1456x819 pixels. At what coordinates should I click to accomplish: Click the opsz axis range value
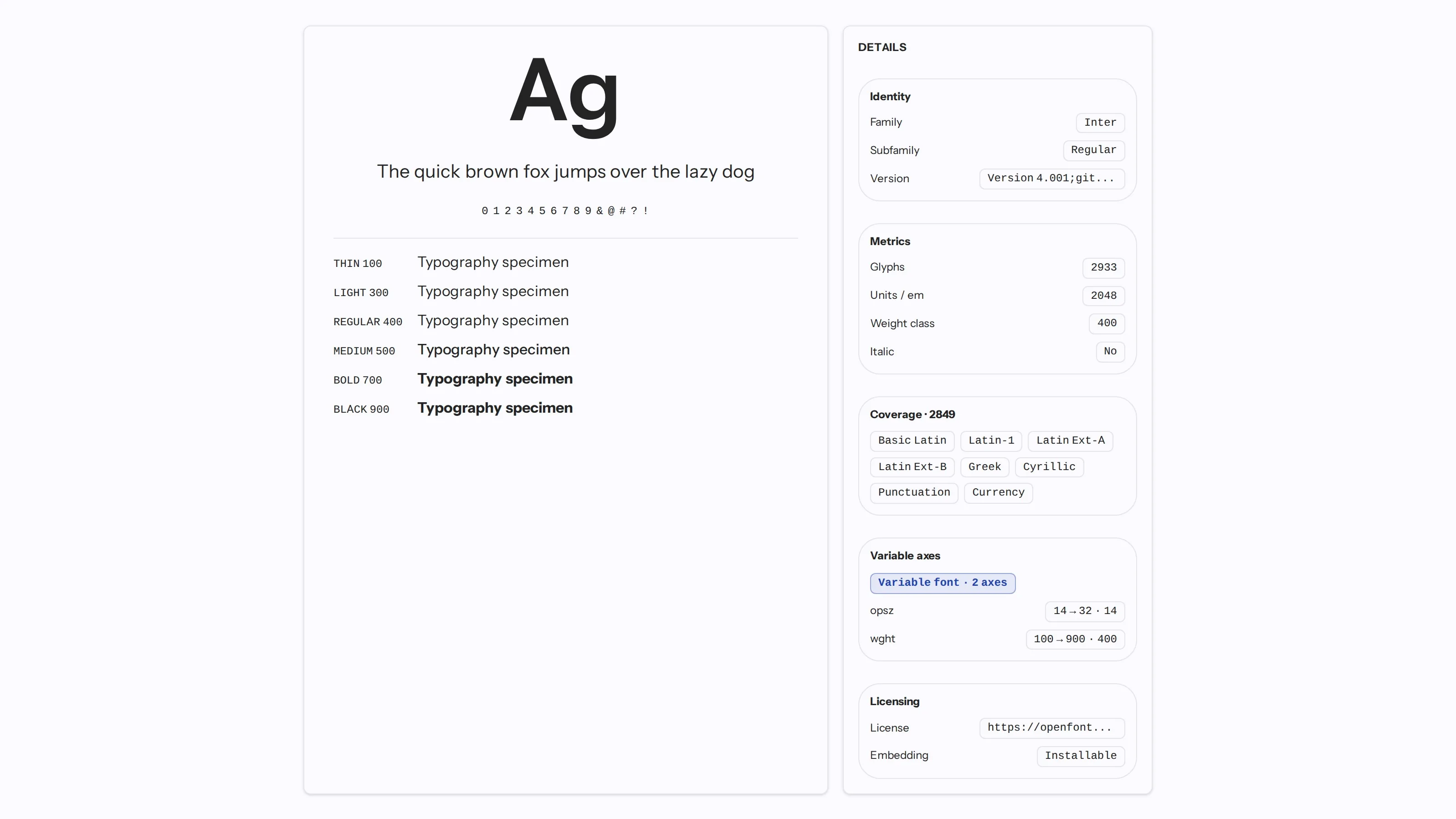click(1085, 611)
